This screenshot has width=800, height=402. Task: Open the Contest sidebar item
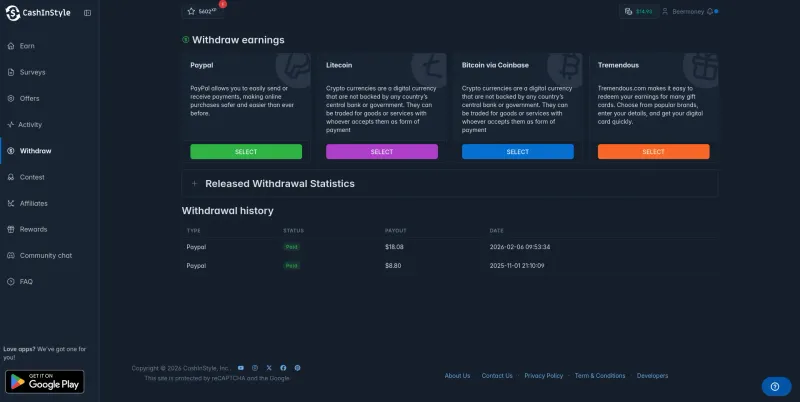[x=32, y=177]
